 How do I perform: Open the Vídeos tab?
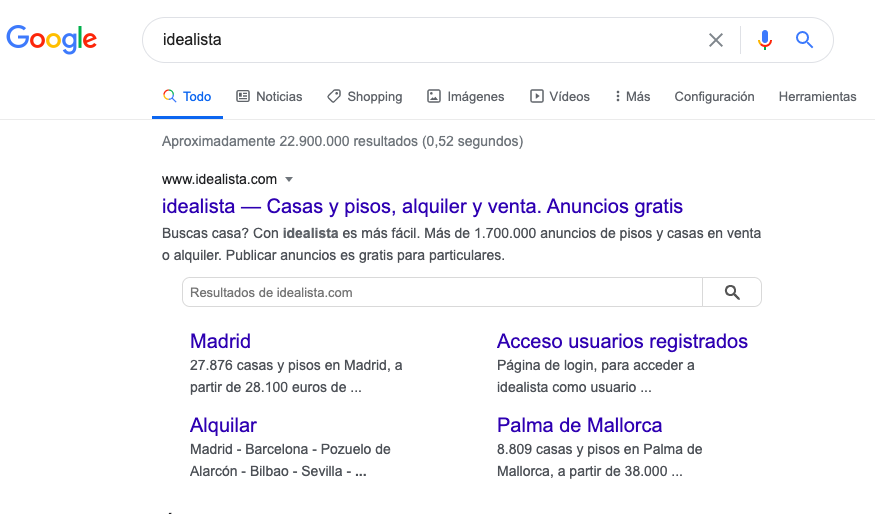pos(560,97)
